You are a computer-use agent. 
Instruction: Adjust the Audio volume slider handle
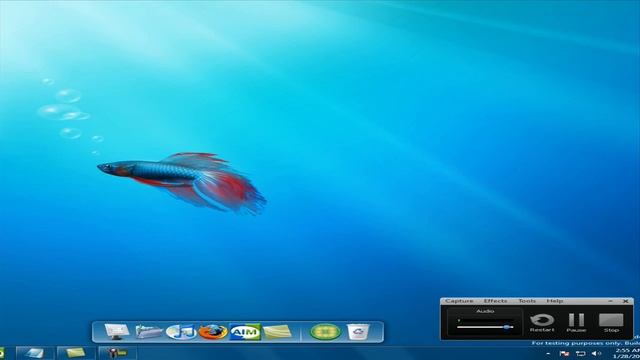pos(507,327)
